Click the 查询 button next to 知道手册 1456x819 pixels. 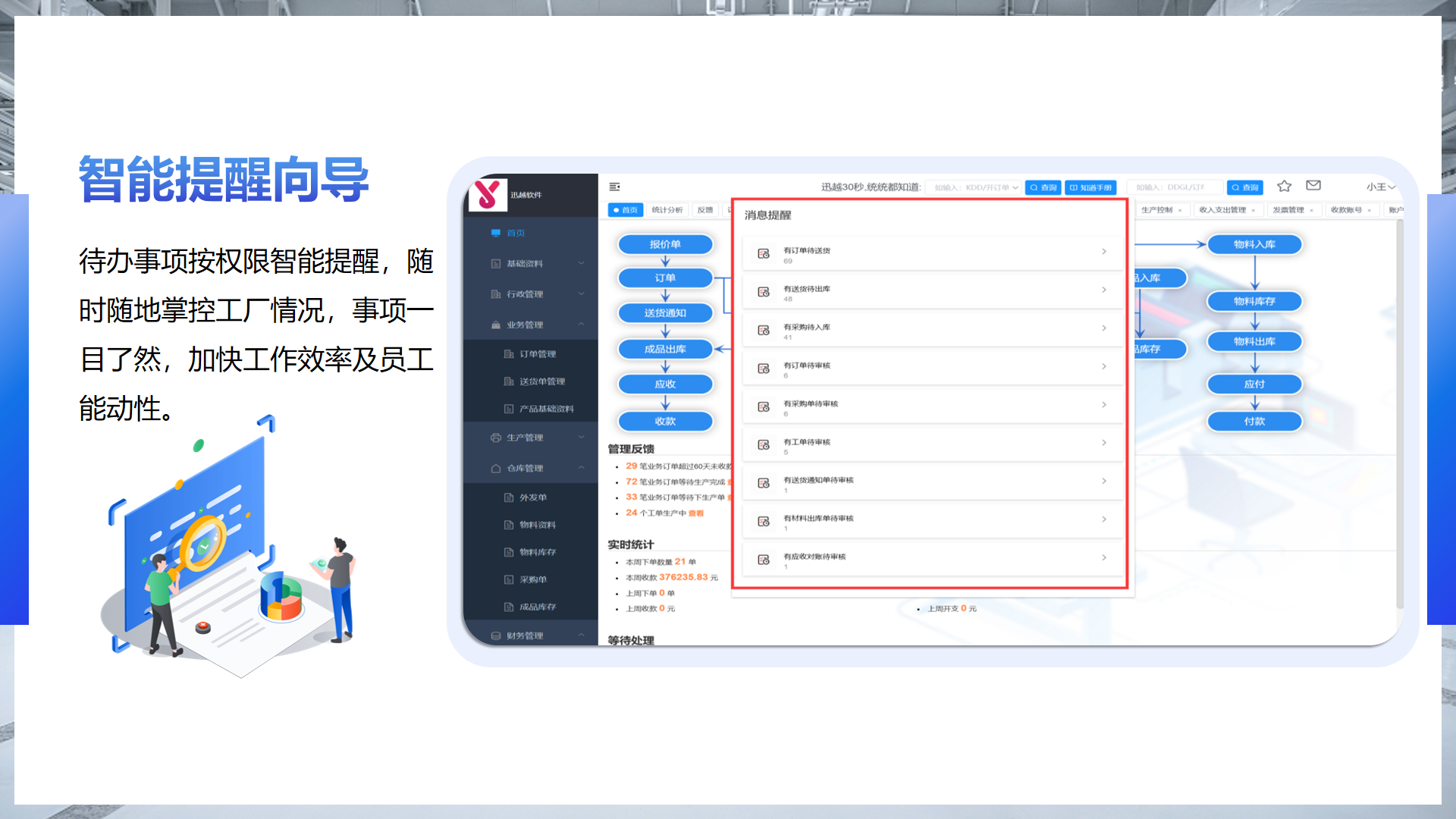click(x=1043, y=187)
